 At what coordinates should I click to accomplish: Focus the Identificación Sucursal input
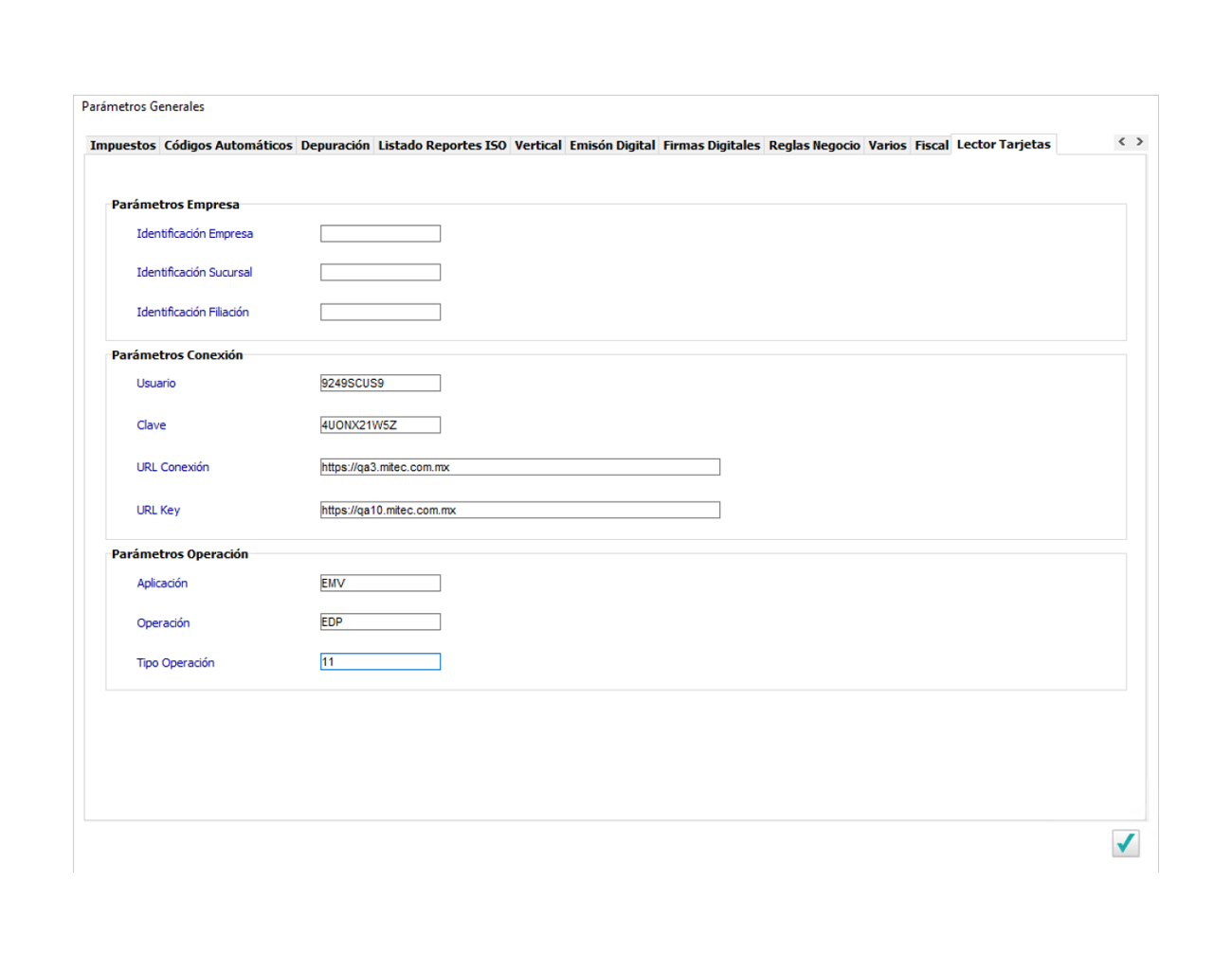380,273
